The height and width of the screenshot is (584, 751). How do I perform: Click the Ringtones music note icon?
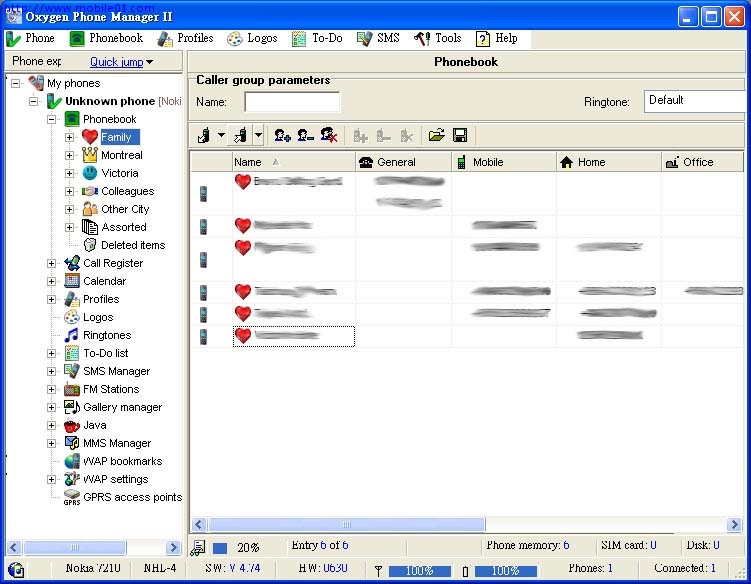[x=71, y=335]
